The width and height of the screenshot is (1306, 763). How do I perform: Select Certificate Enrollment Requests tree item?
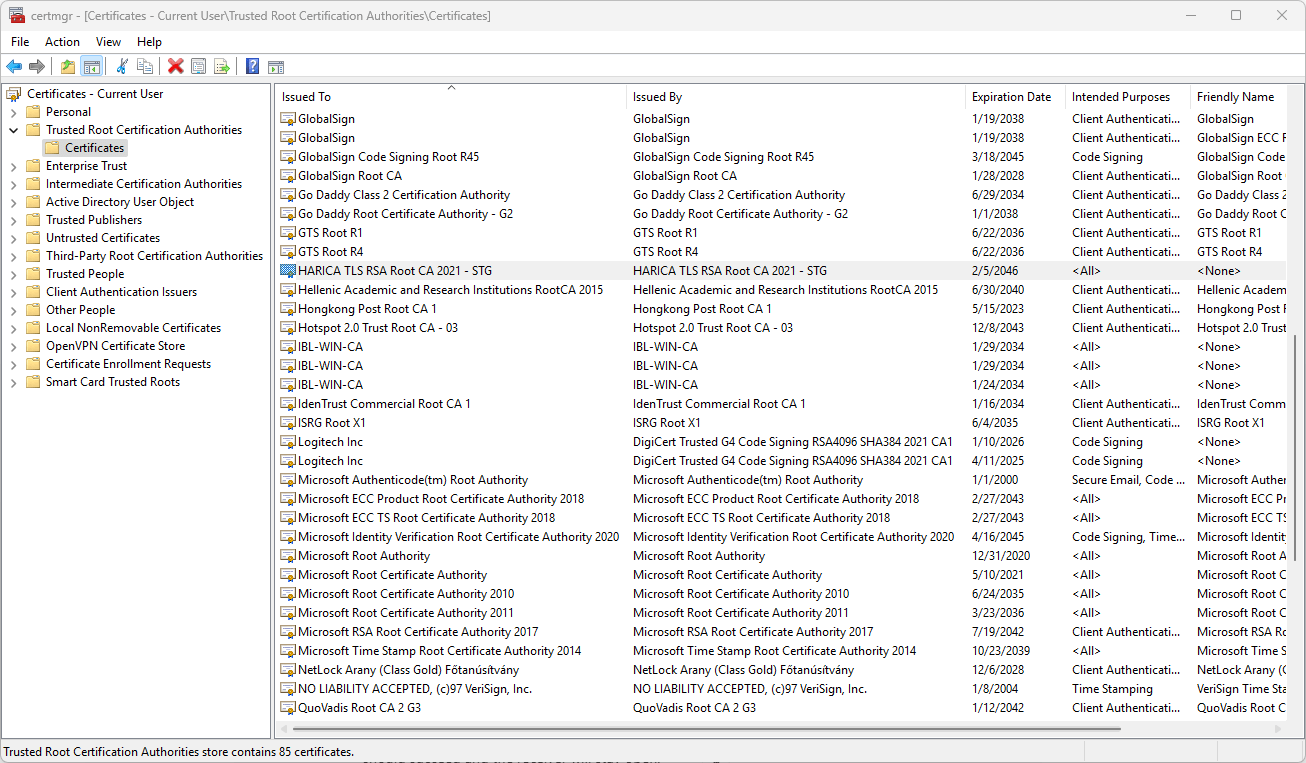pyautogui.click(x=128, y=364)
